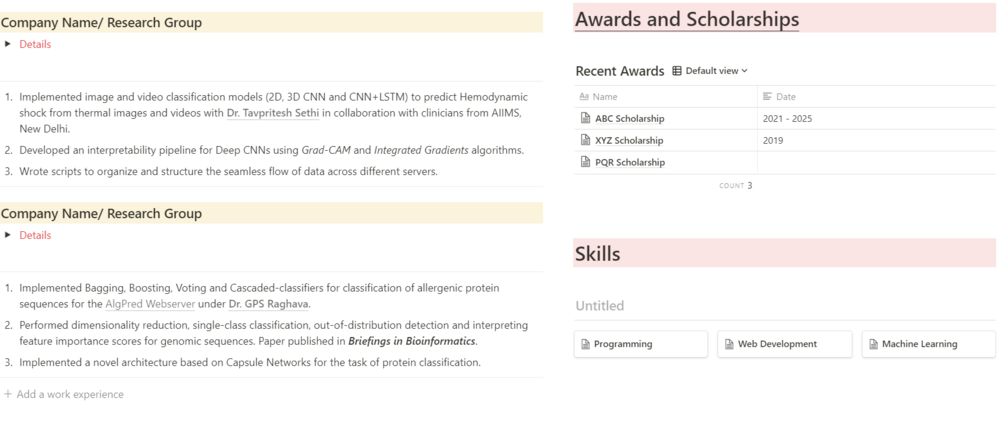Click the Machine Learning card page icon
The image size is (1005, 421).
click(873, 344)
